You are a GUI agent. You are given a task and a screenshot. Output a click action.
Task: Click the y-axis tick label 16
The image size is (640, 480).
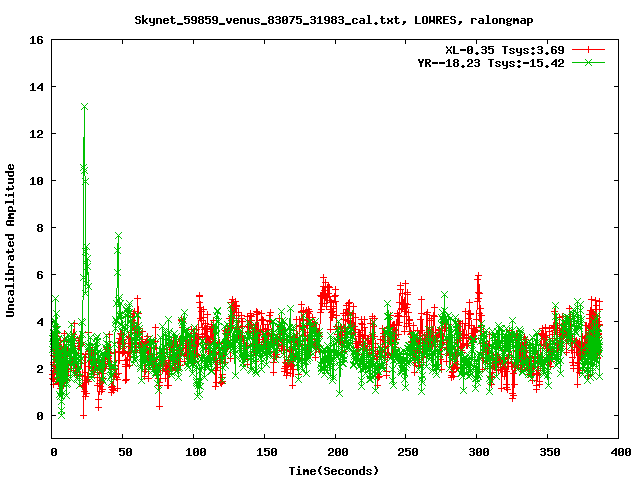click(36, 40)
